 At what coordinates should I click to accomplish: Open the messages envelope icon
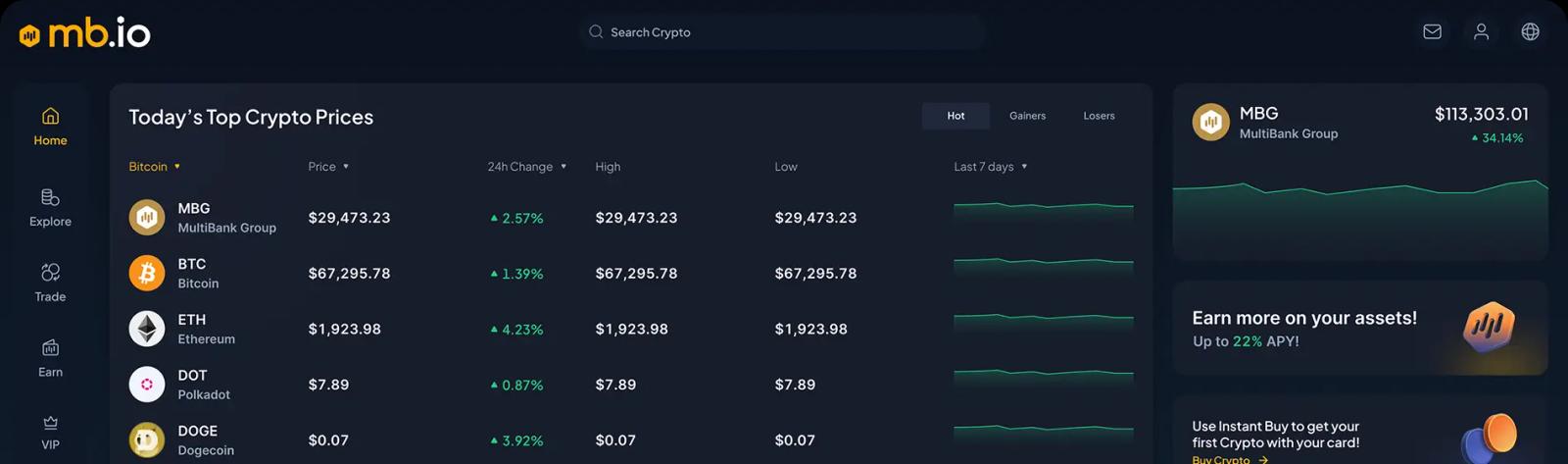coord(1432,32)
